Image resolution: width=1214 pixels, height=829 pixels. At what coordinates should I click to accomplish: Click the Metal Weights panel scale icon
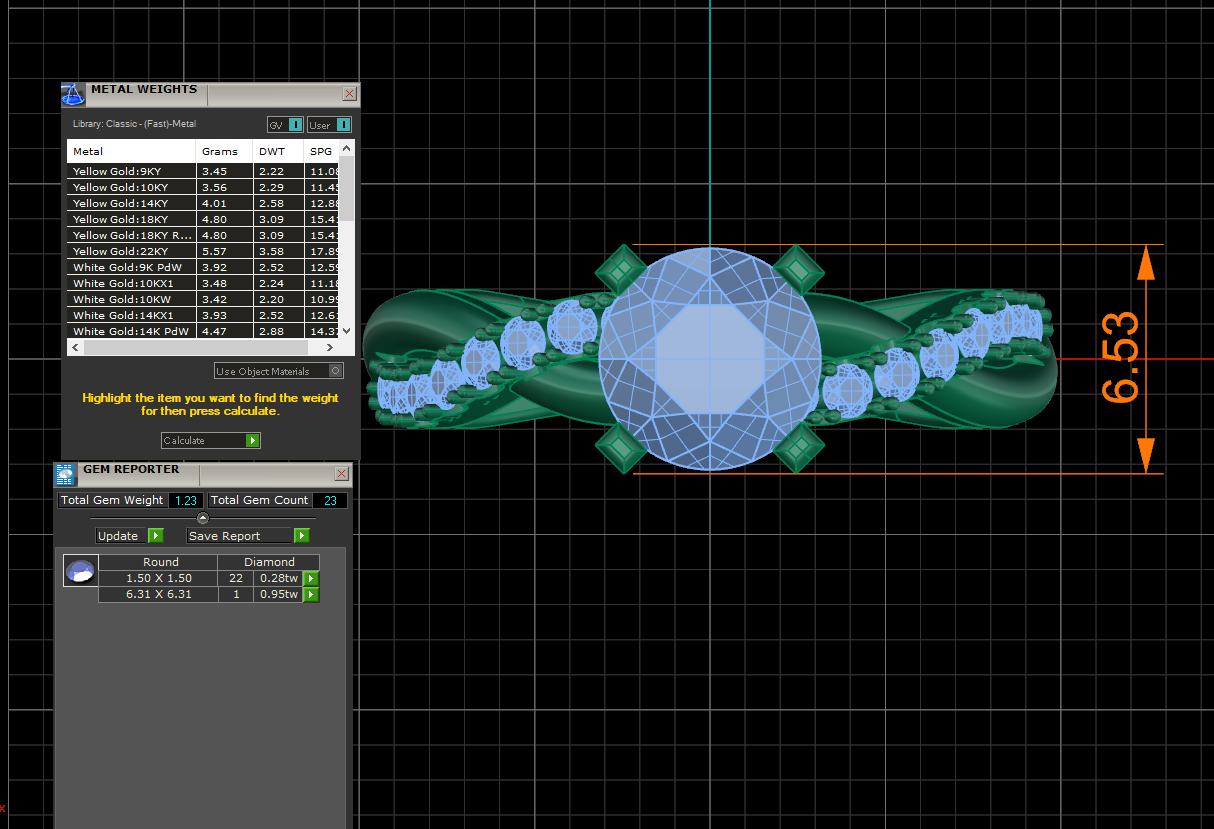point(73,95)
